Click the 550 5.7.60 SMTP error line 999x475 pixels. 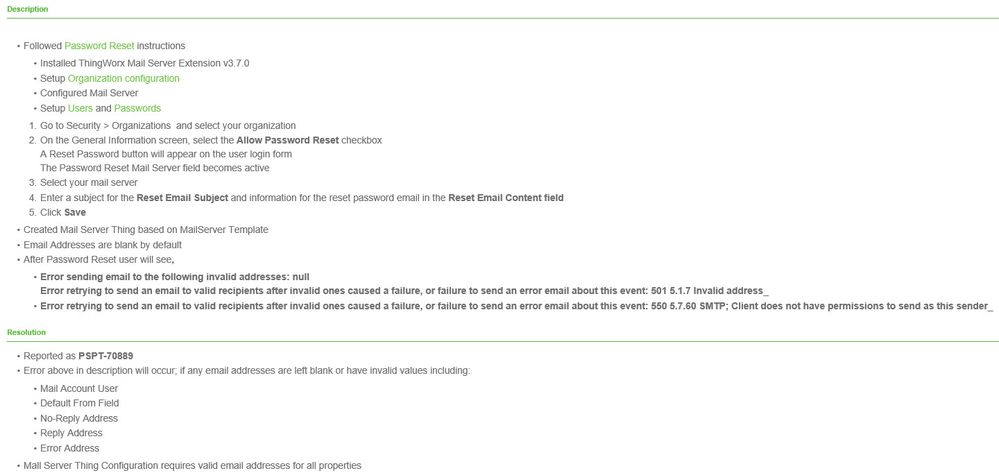point(517,306)
